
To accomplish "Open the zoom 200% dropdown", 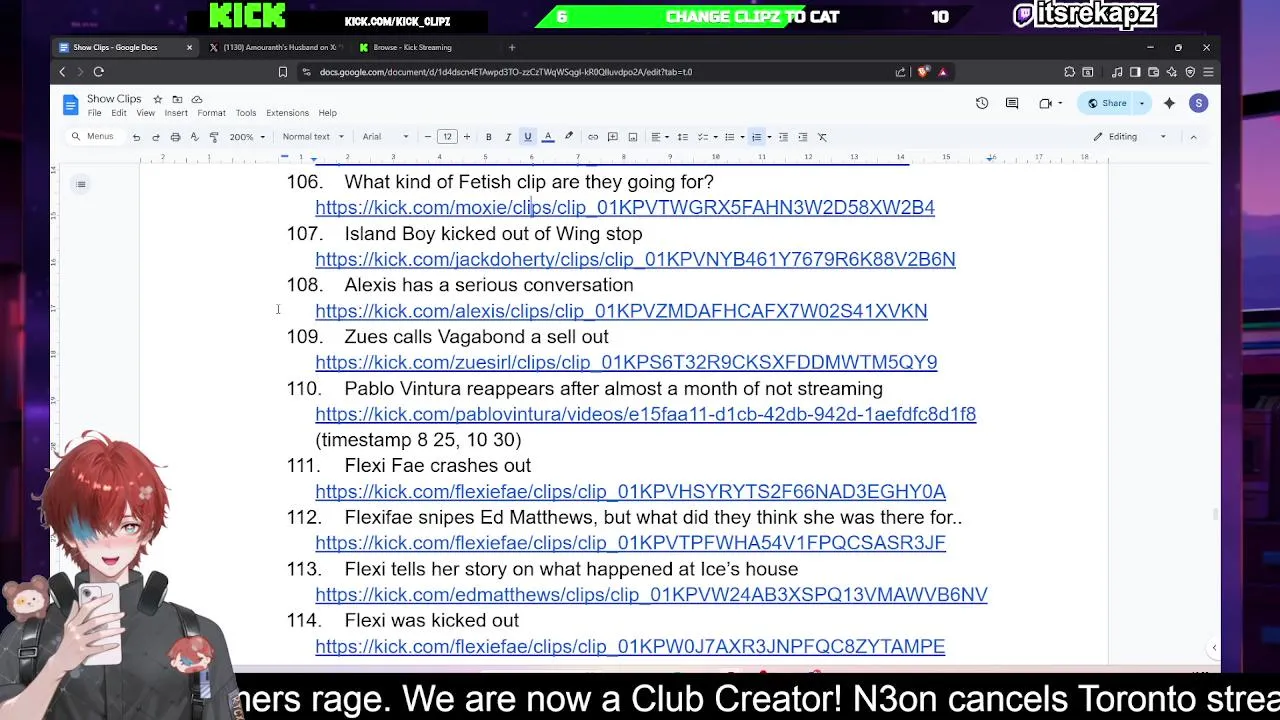I will [x=247, y=137].
